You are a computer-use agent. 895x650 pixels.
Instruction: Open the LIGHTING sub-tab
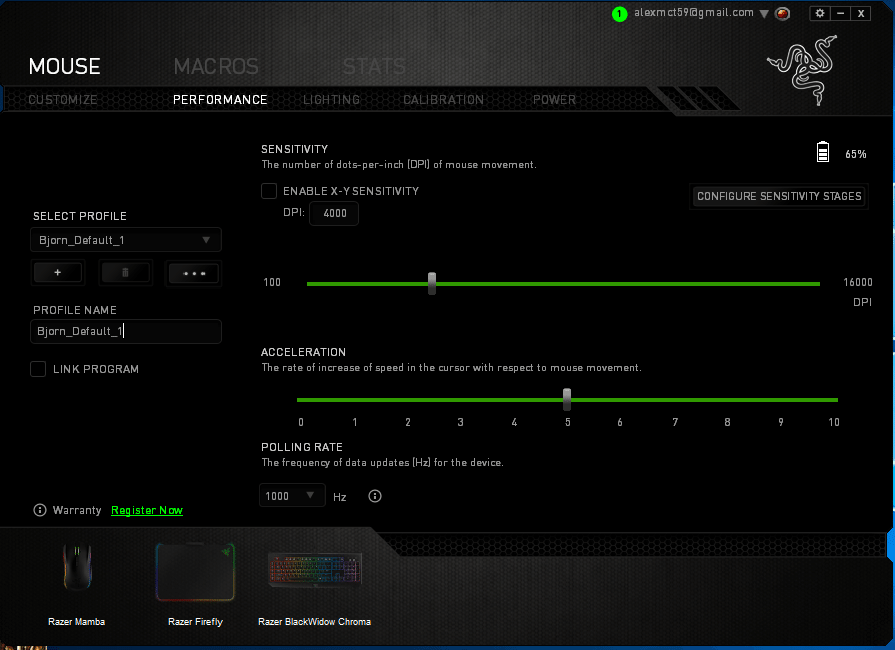point(332,100)
